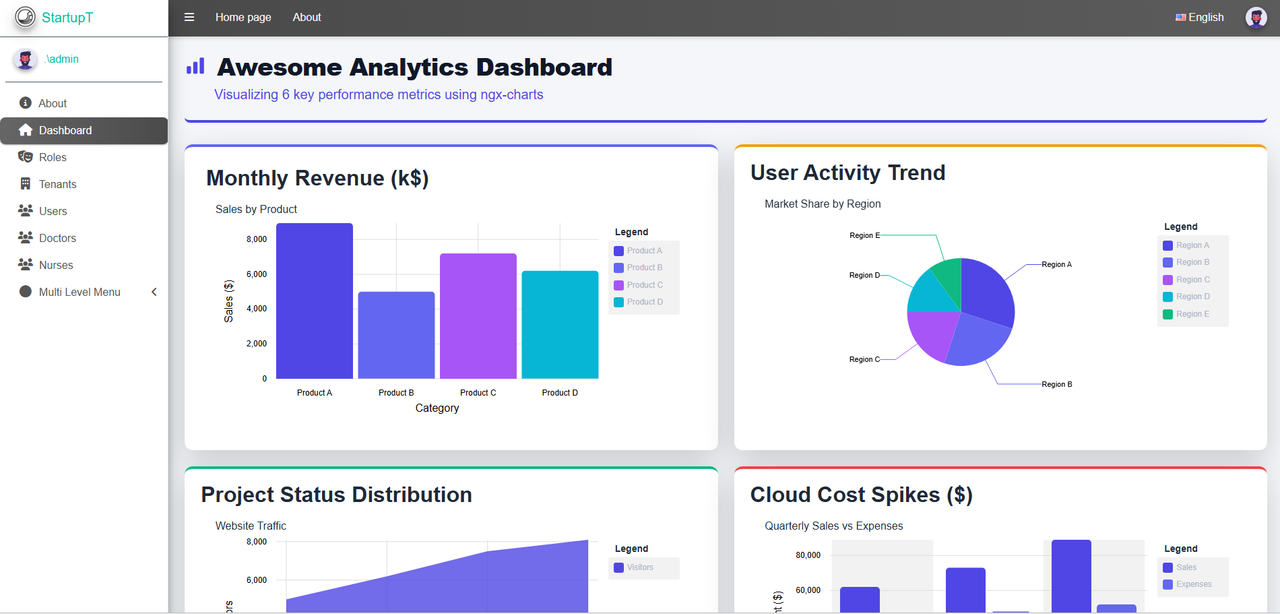Click the Multi Level Menu circle icon

(x=25, y=292)
